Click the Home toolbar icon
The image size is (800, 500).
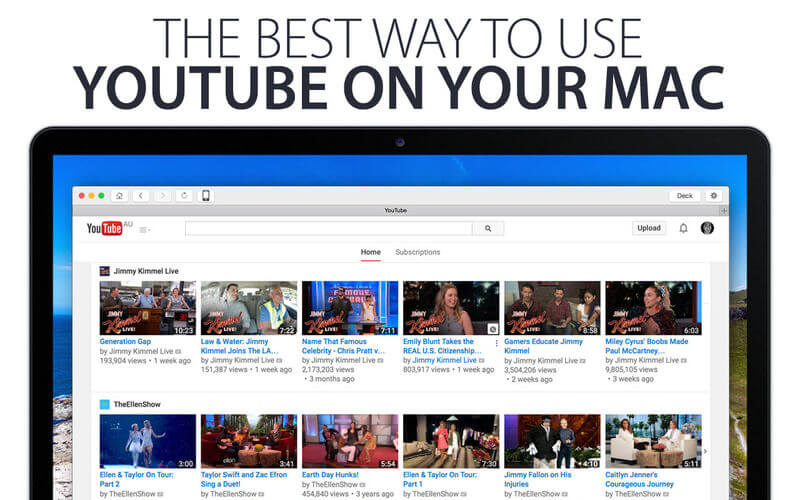coord(119,195)
